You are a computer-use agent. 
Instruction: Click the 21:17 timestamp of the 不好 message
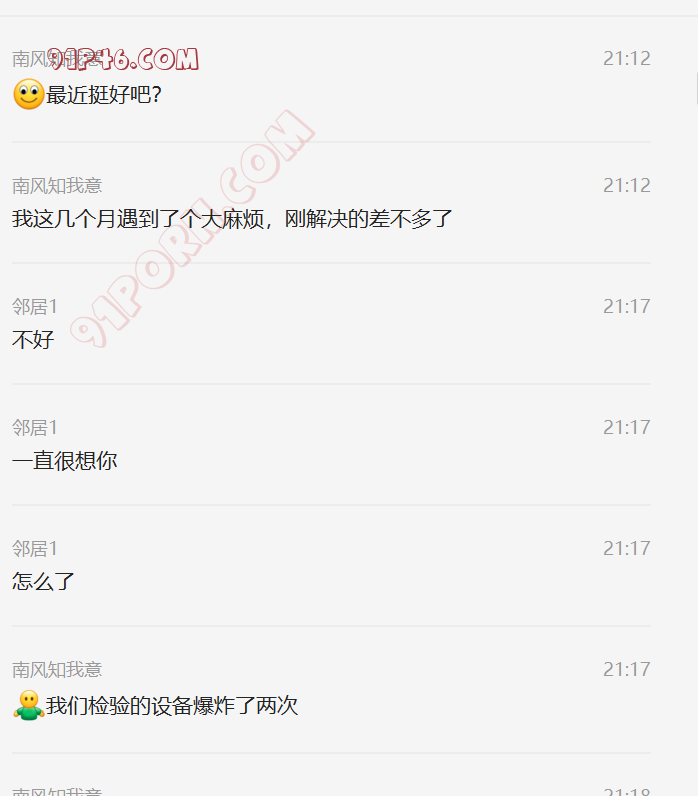(627, 307)
